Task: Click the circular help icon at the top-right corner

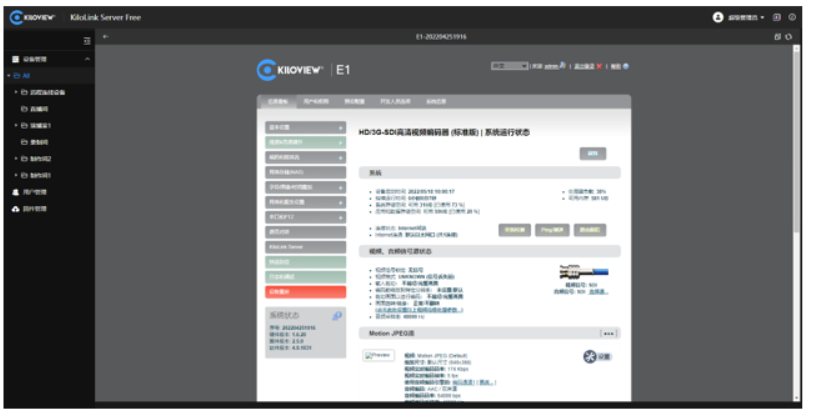Action: click(792, 17)
